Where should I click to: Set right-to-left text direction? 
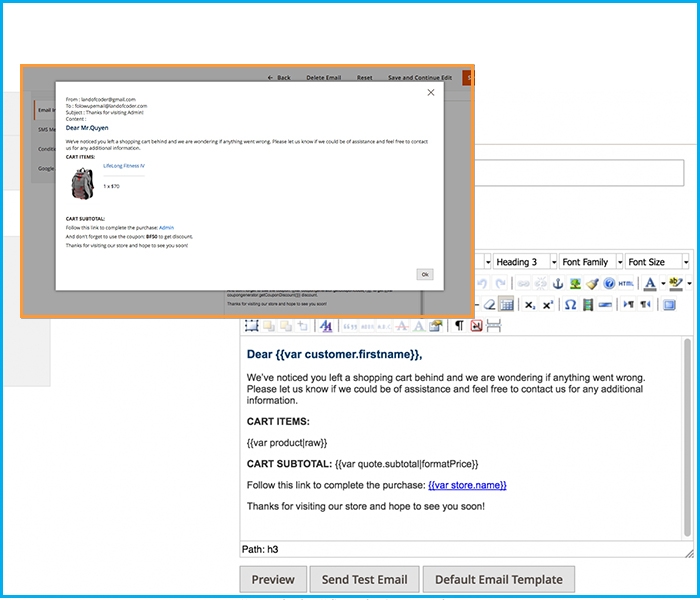pos(646,304)
